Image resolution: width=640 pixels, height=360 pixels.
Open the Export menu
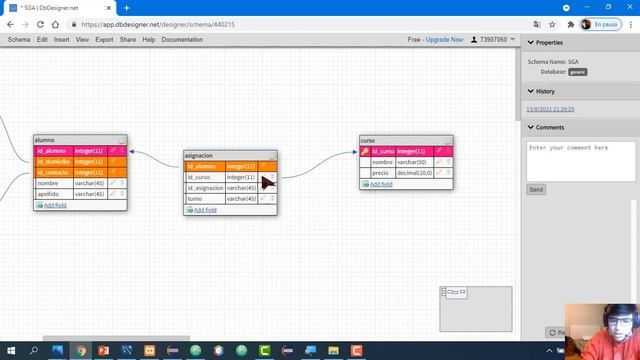104,40
